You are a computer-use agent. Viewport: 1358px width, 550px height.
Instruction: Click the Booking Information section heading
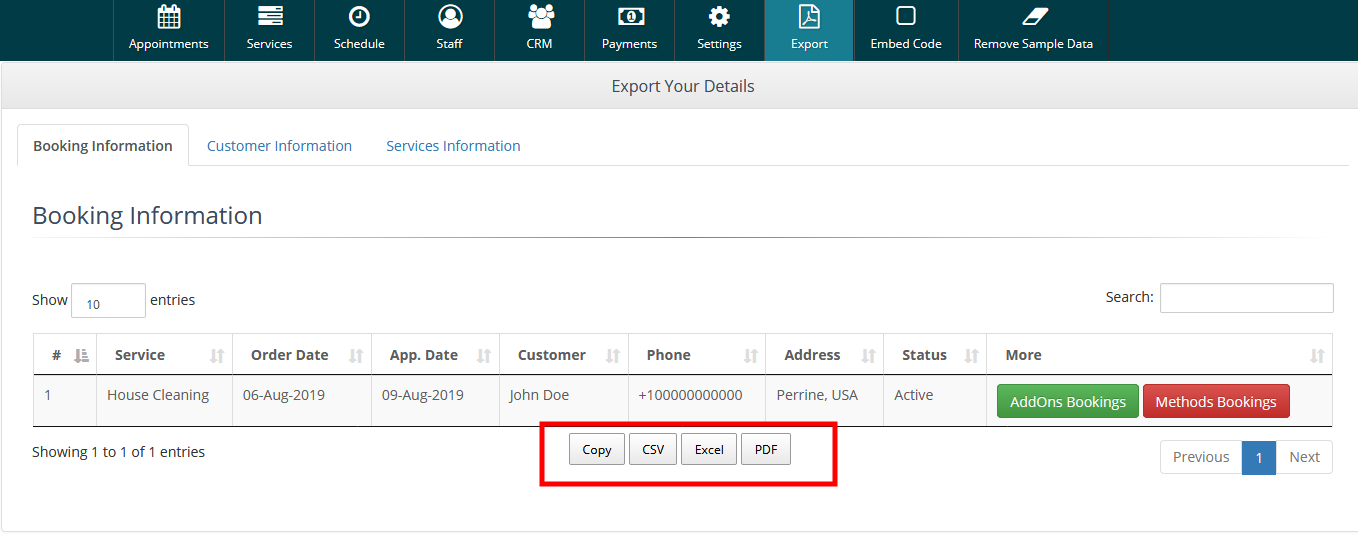tap(147, 216)
